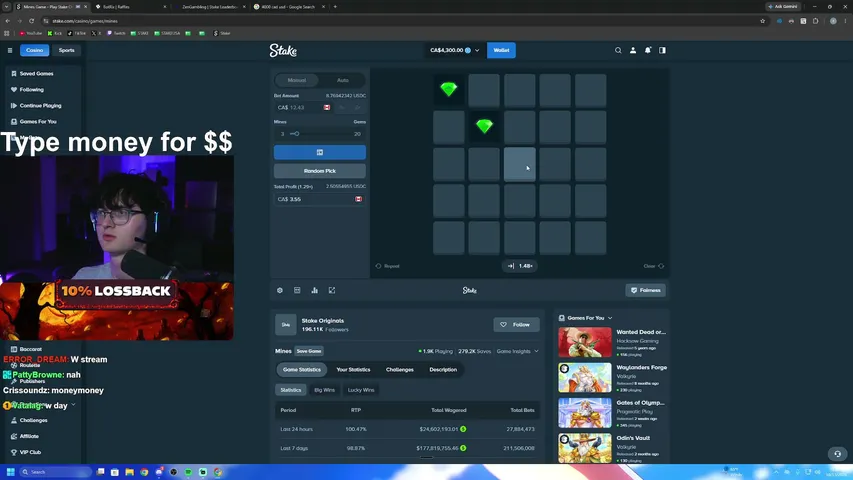
Task: Open Twitch bookmark in bookmarks bar
Action: pyautogui.click(x=116, y=33)
